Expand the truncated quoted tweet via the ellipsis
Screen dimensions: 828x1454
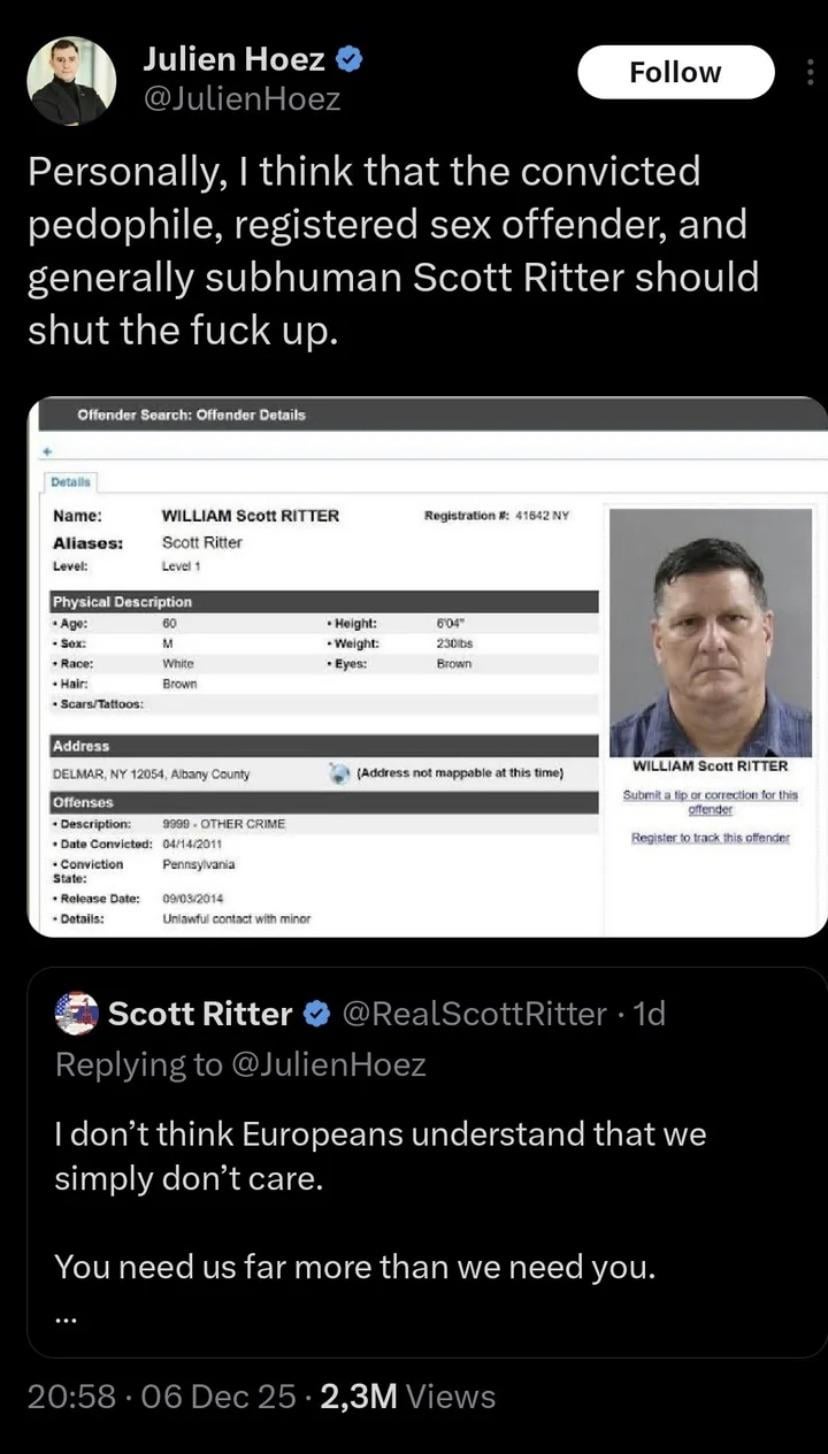(x=66, y=1319)
